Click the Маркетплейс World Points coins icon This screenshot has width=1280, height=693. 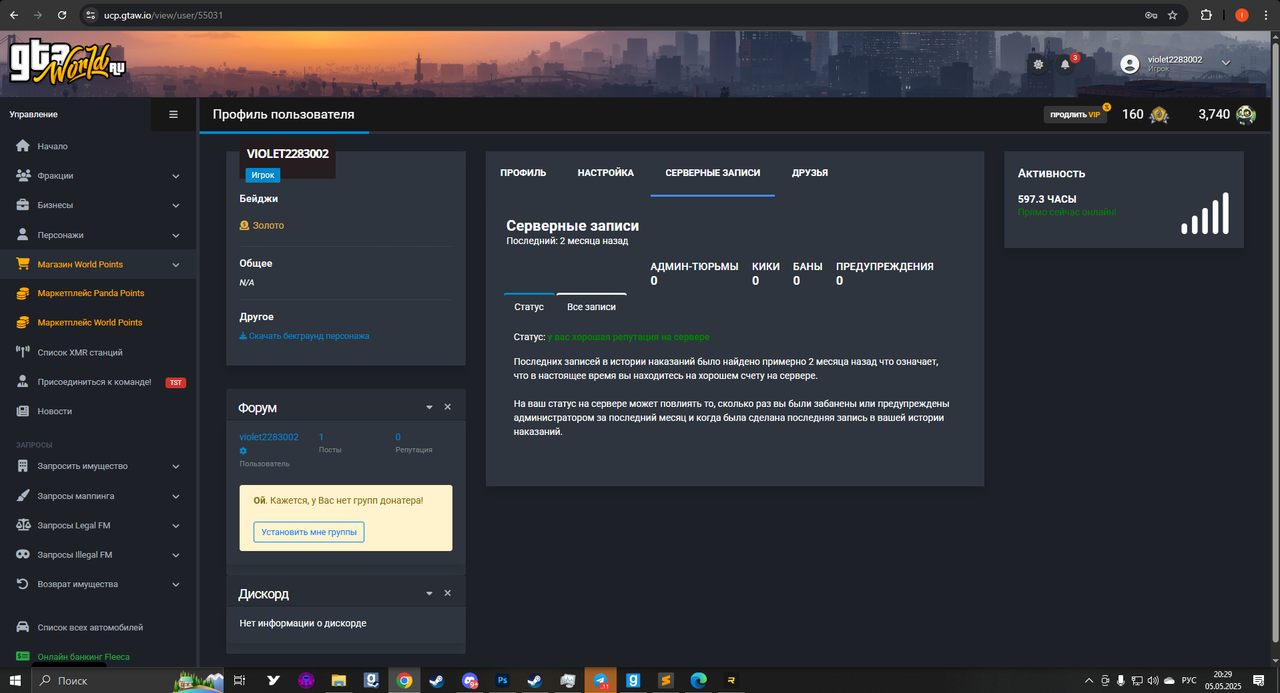point(23,322)
